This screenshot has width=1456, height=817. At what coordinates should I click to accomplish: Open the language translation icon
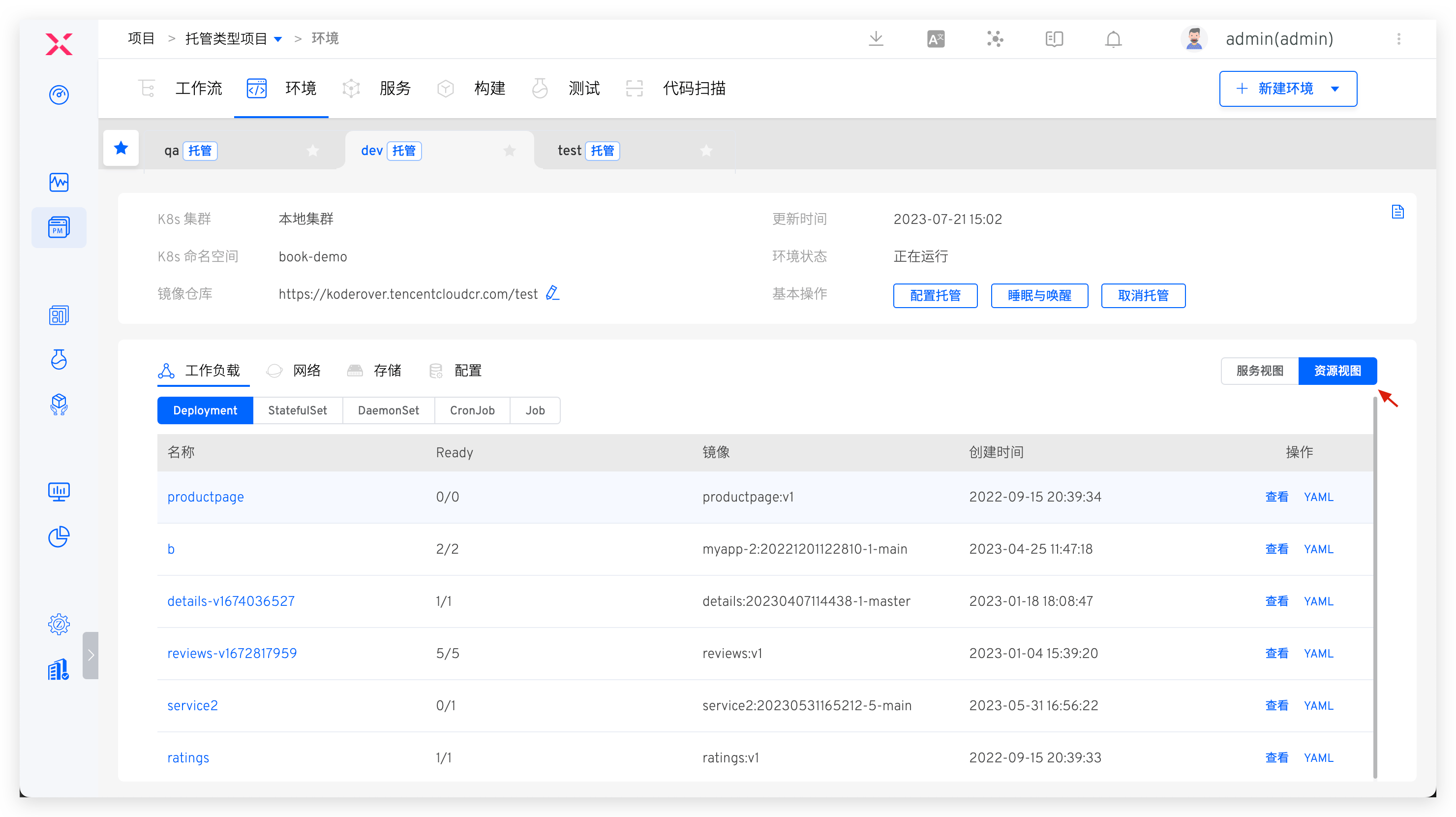click(936, 39)
